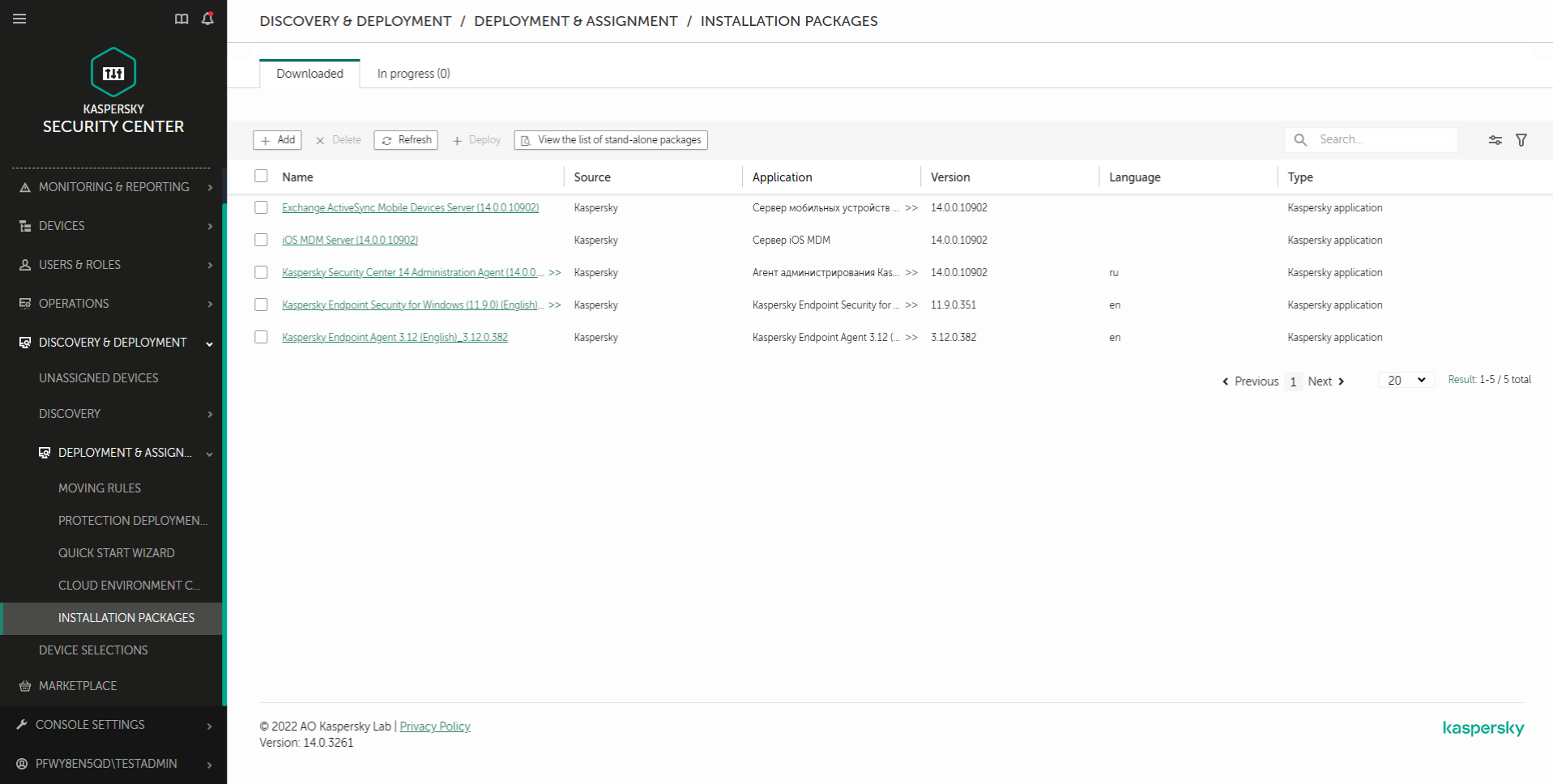Open the filter icon in the toolbar
Viewport: 1553px width, 784px height.
1522,139
